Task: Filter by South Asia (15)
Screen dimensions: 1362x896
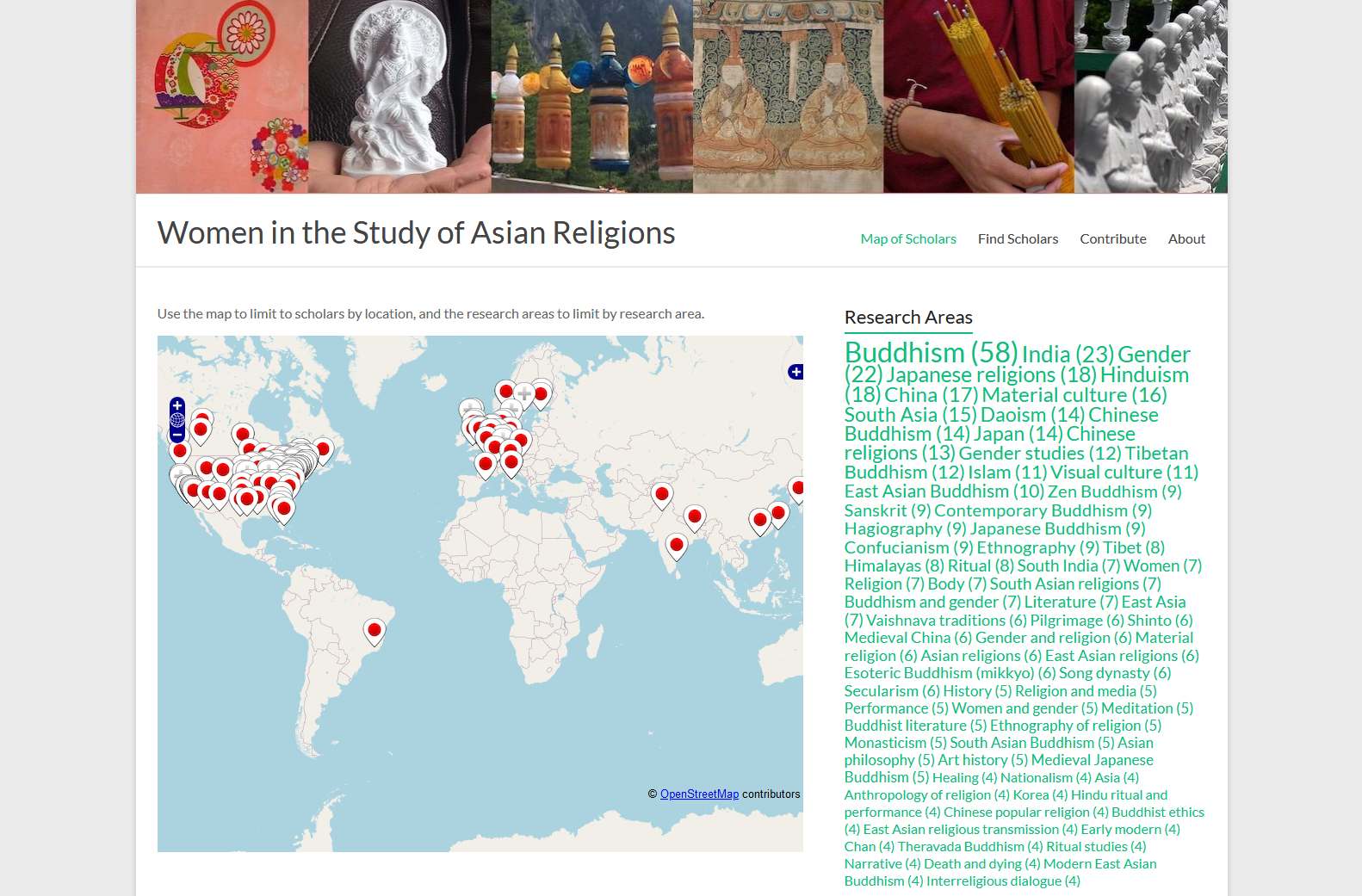Action: pyautogui.click(x=910, y=415)
